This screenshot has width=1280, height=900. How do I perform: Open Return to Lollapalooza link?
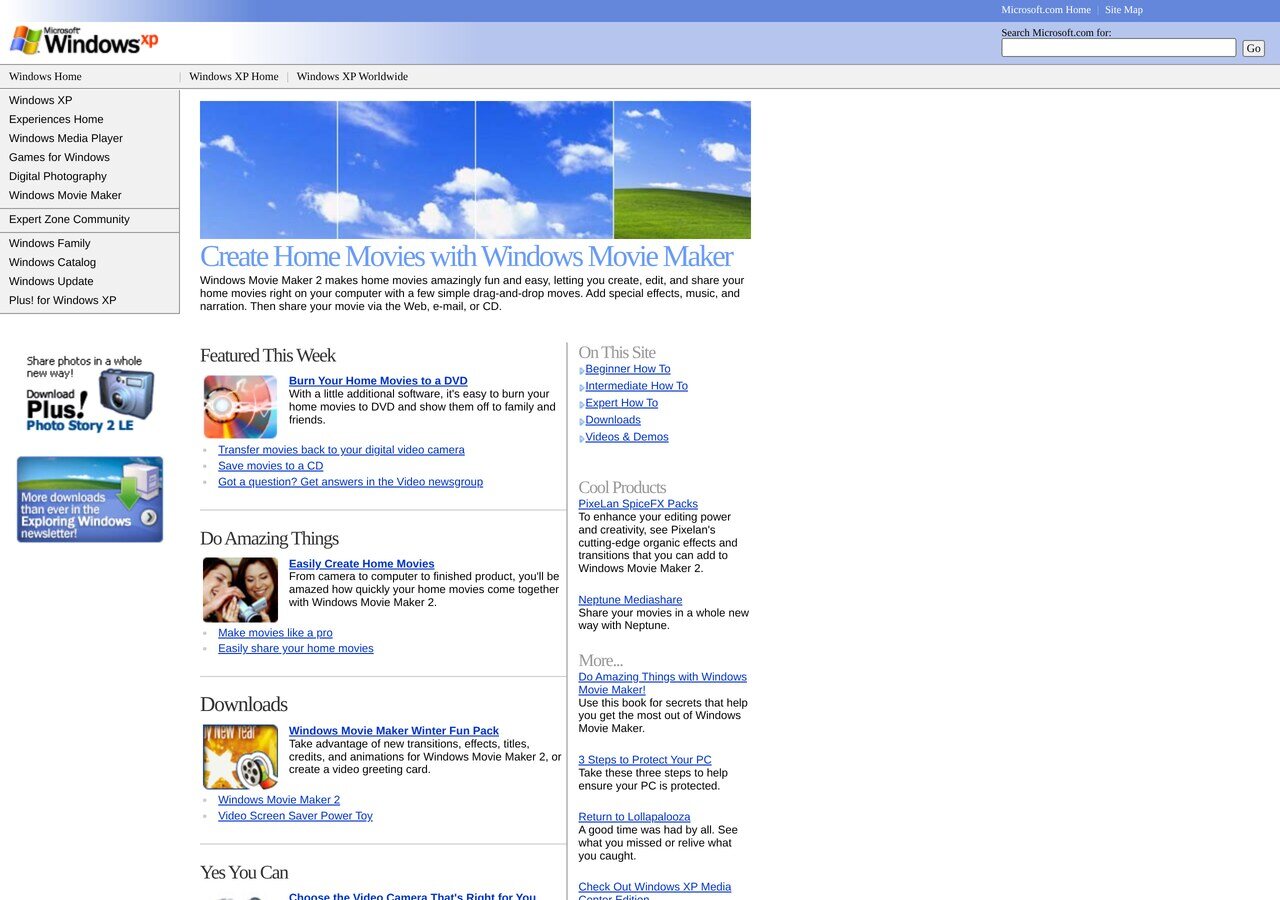click(634, 817)
